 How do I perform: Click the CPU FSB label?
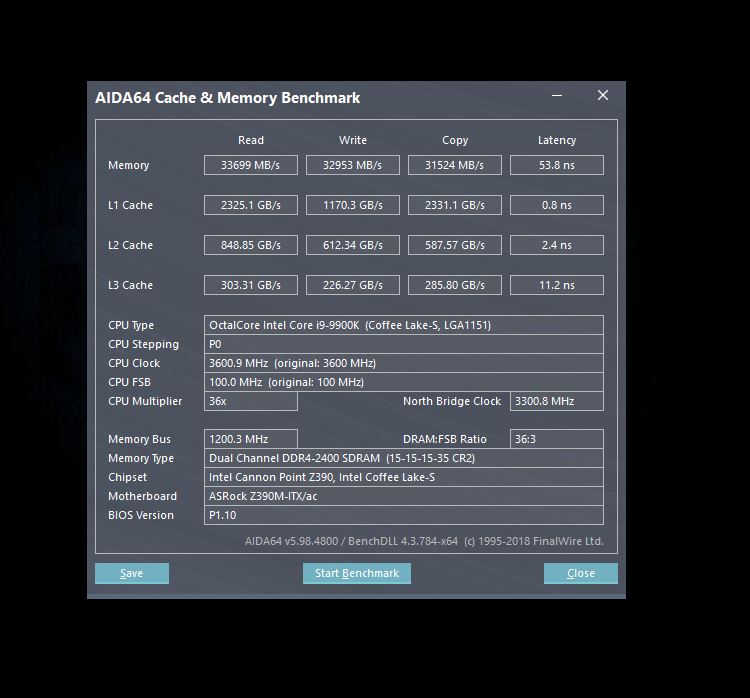pos(129,382)
